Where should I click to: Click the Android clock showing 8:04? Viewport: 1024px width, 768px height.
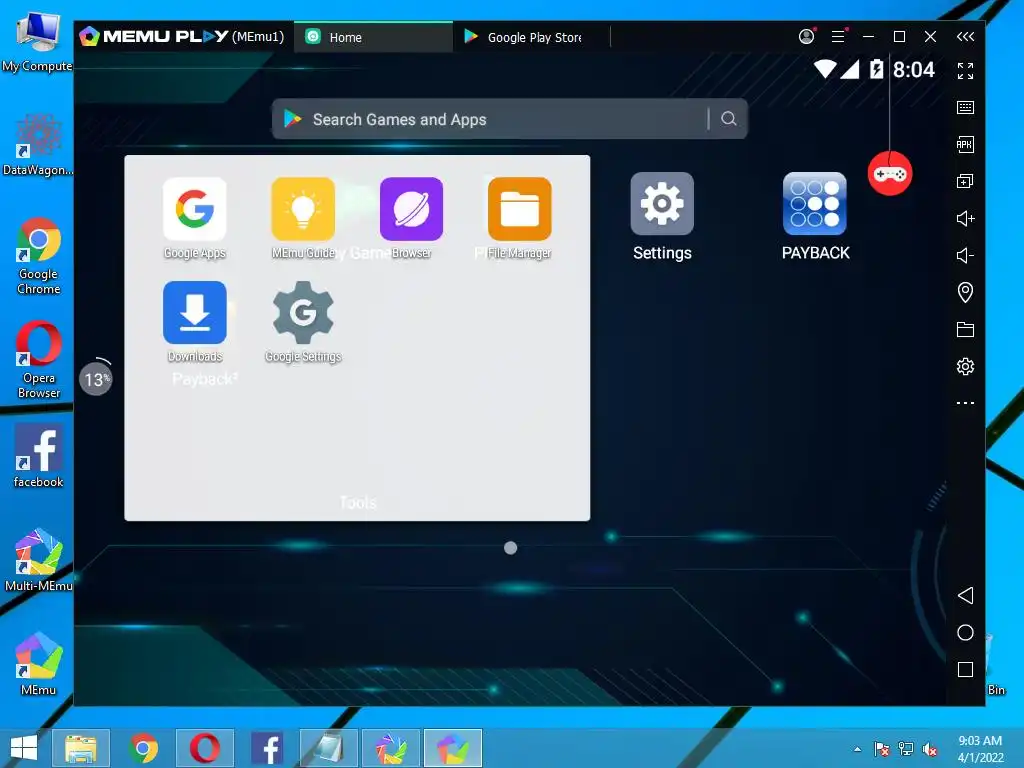click(x=914, y=69)
